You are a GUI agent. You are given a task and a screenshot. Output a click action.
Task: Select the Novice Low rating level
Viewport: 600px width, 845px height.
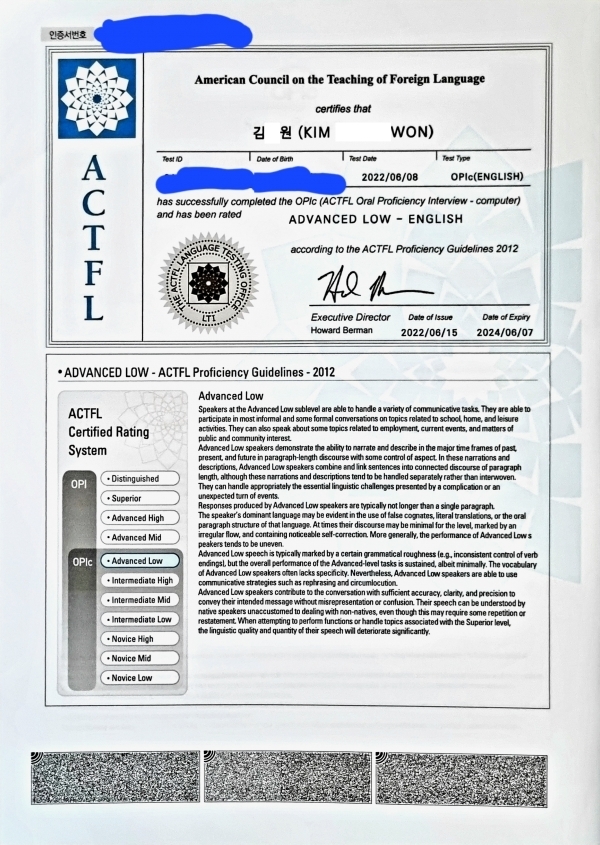point(140,677)
